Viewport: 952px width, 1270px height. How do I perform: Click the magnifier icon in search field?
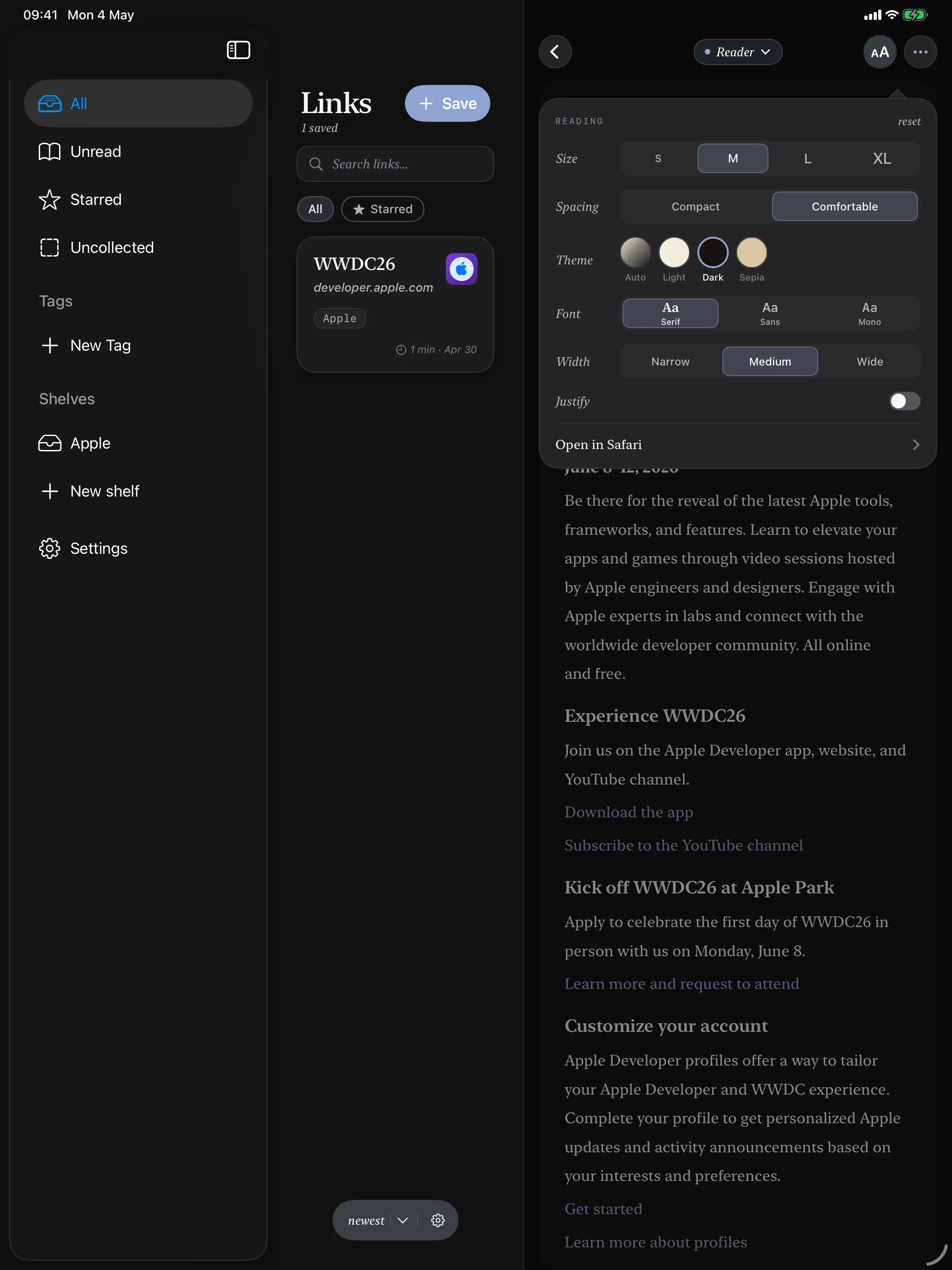point(315,164)
